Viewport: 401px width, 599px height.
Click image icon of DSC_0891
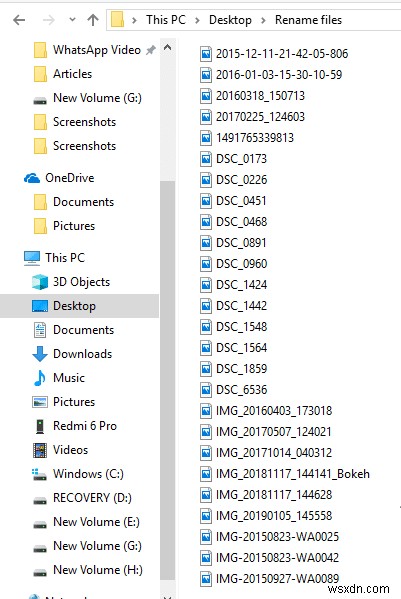point(206,243)
